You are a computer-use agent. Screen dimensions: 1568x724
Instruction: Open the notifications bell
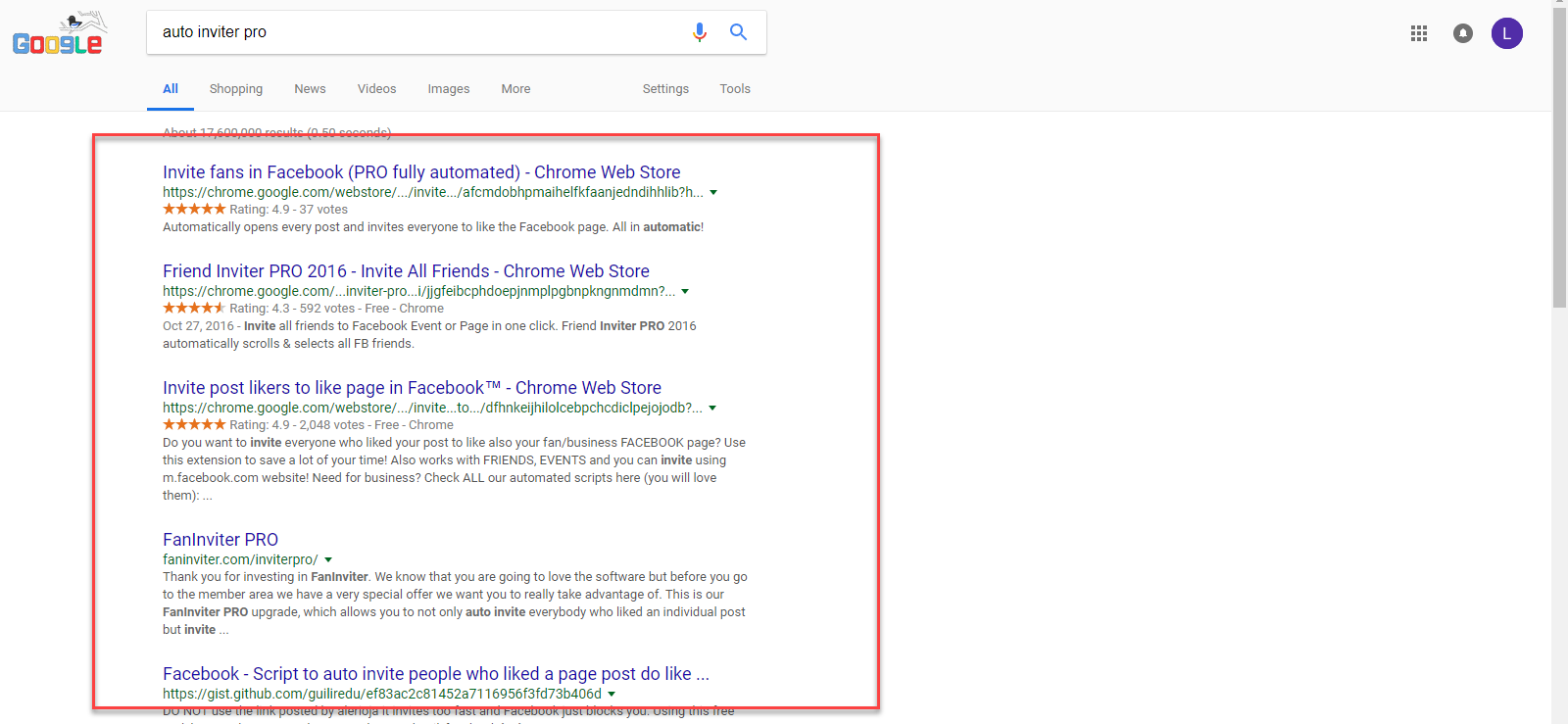click(x=1463, y=33)
